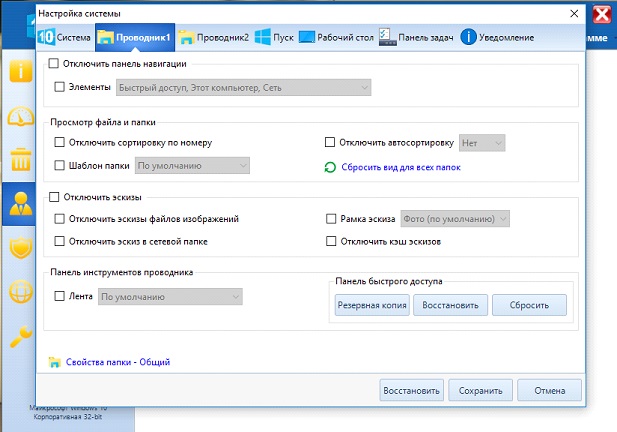This screenshot has height=432, width=617.
Task: Click the user customization icon in sidebar
Action: pyautogui.click(x=21, y=204)
